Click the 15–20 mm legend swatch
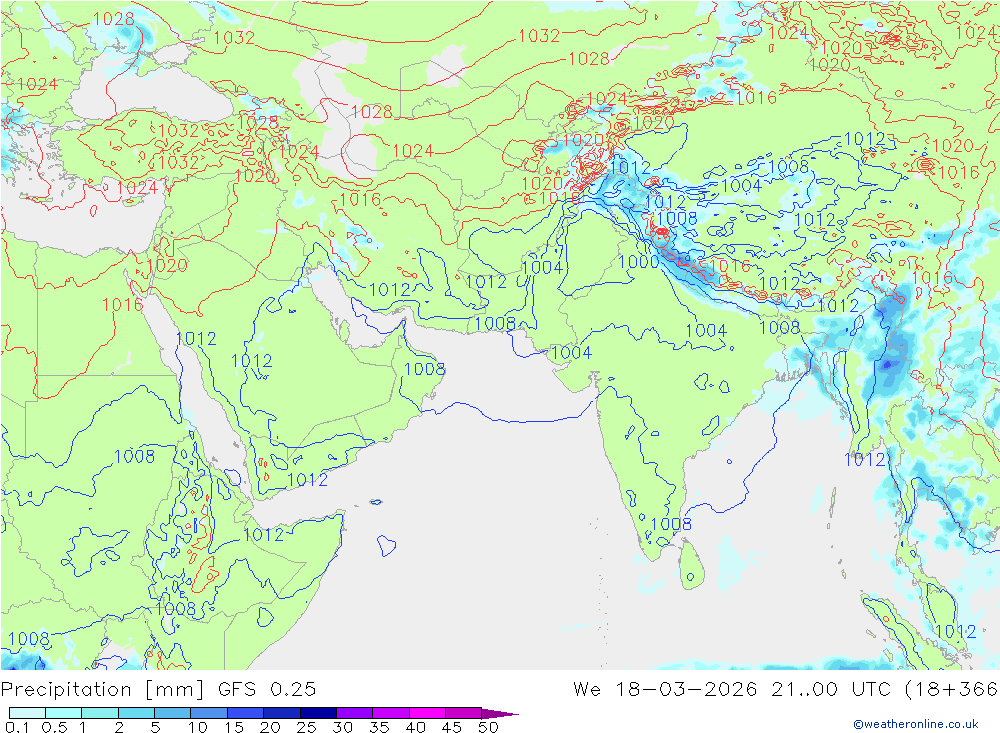Viewport: 1000px width, 733px height. [x=246, y=713]
